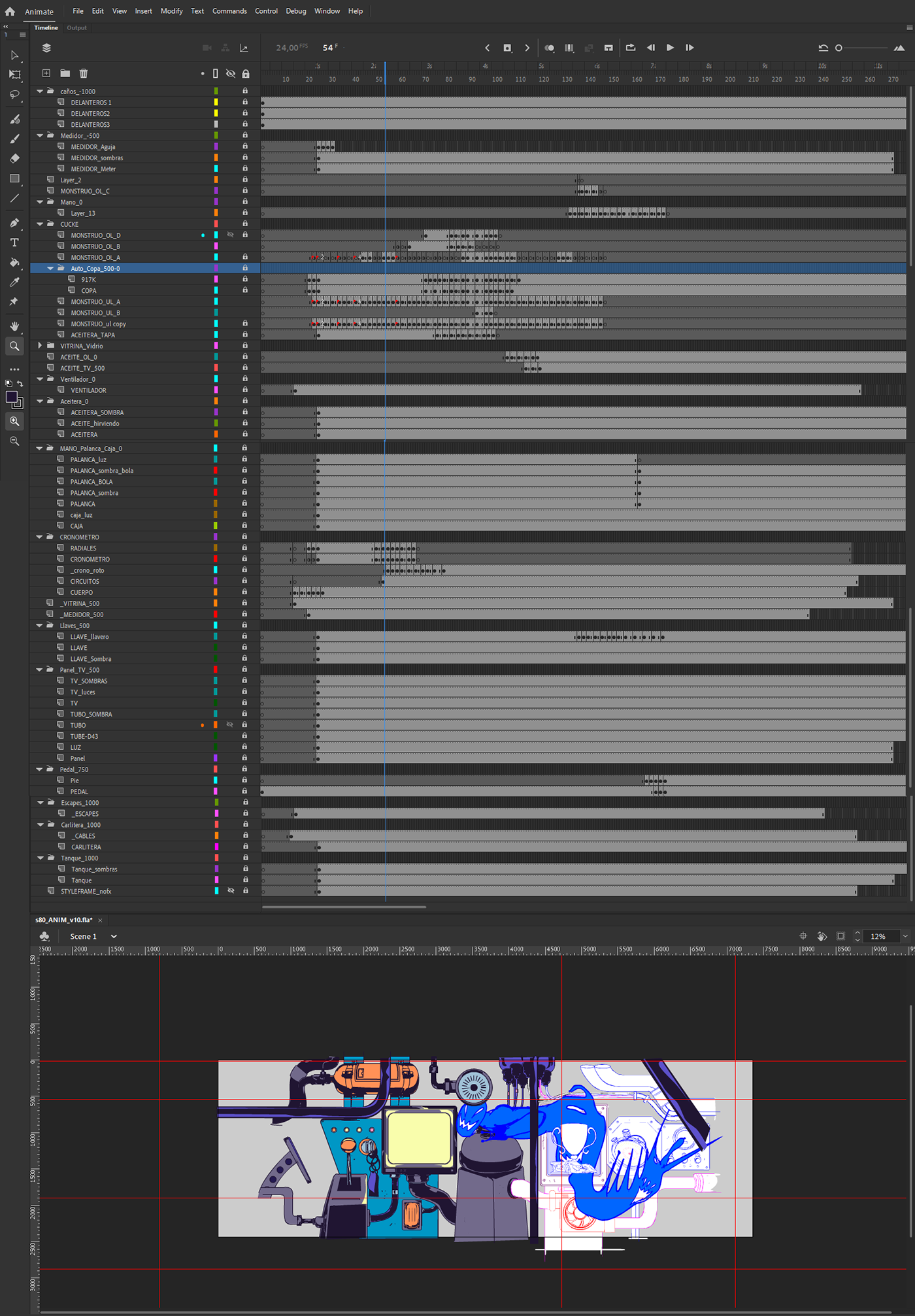
Task: Select the Selection arrow tool
Action: pyautogui.click(x=14, y=56)
